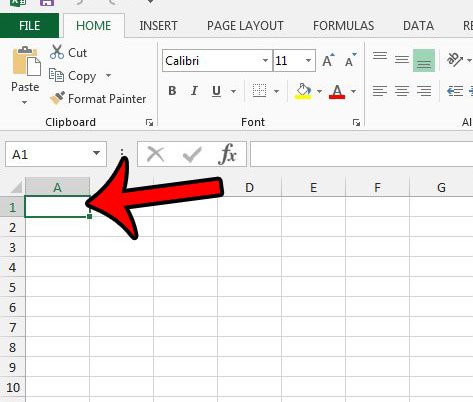This screenshot has width=473, height=402.
Task: Expand the Name Box A1 dropdown
Action: pos(96,153)
